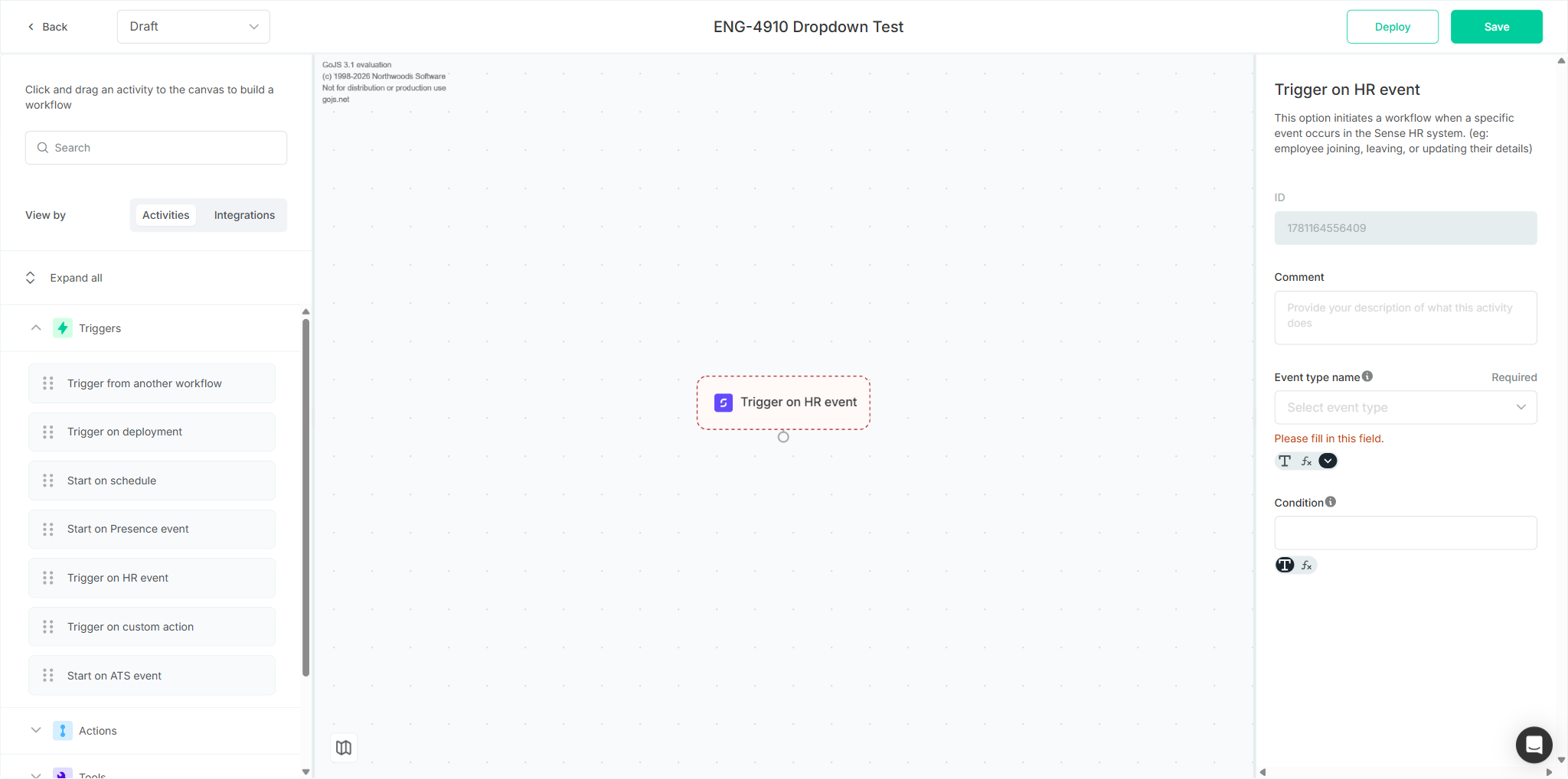The width and height of the screenshot is (1568, 779).
Task: Expand the Actions section chevron
Action: pos(36,730)
